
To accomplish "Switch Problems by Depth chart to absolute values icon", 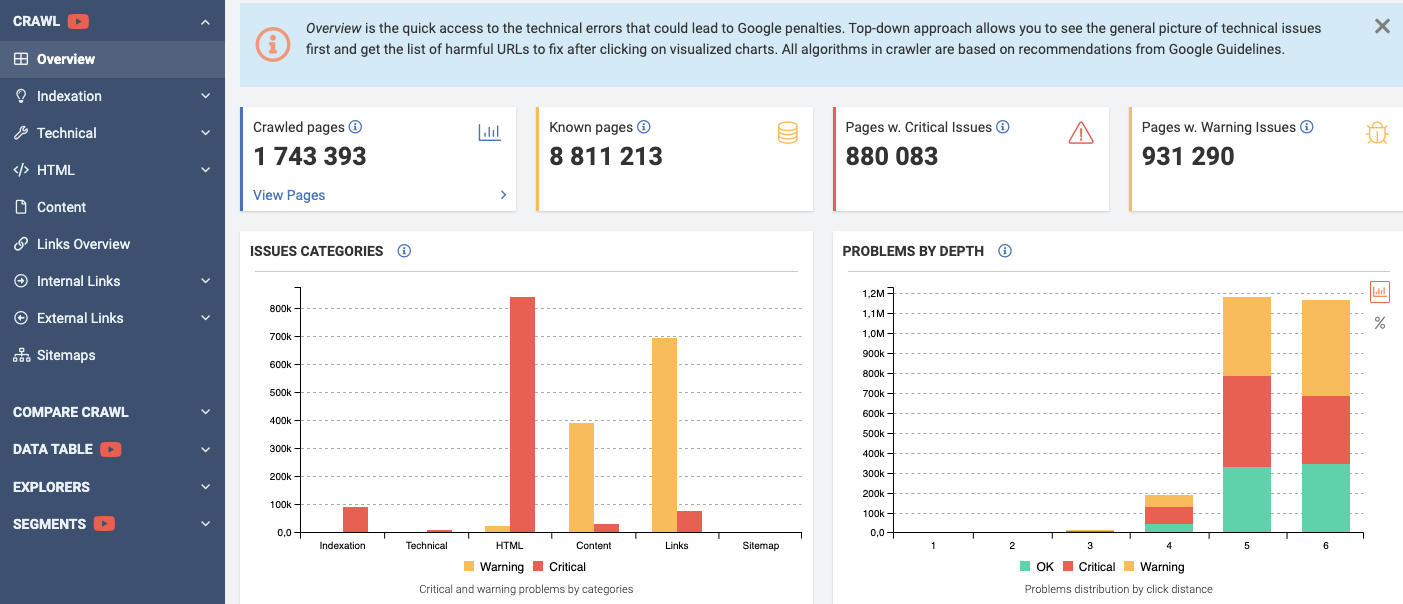I will pos(1380,292).
